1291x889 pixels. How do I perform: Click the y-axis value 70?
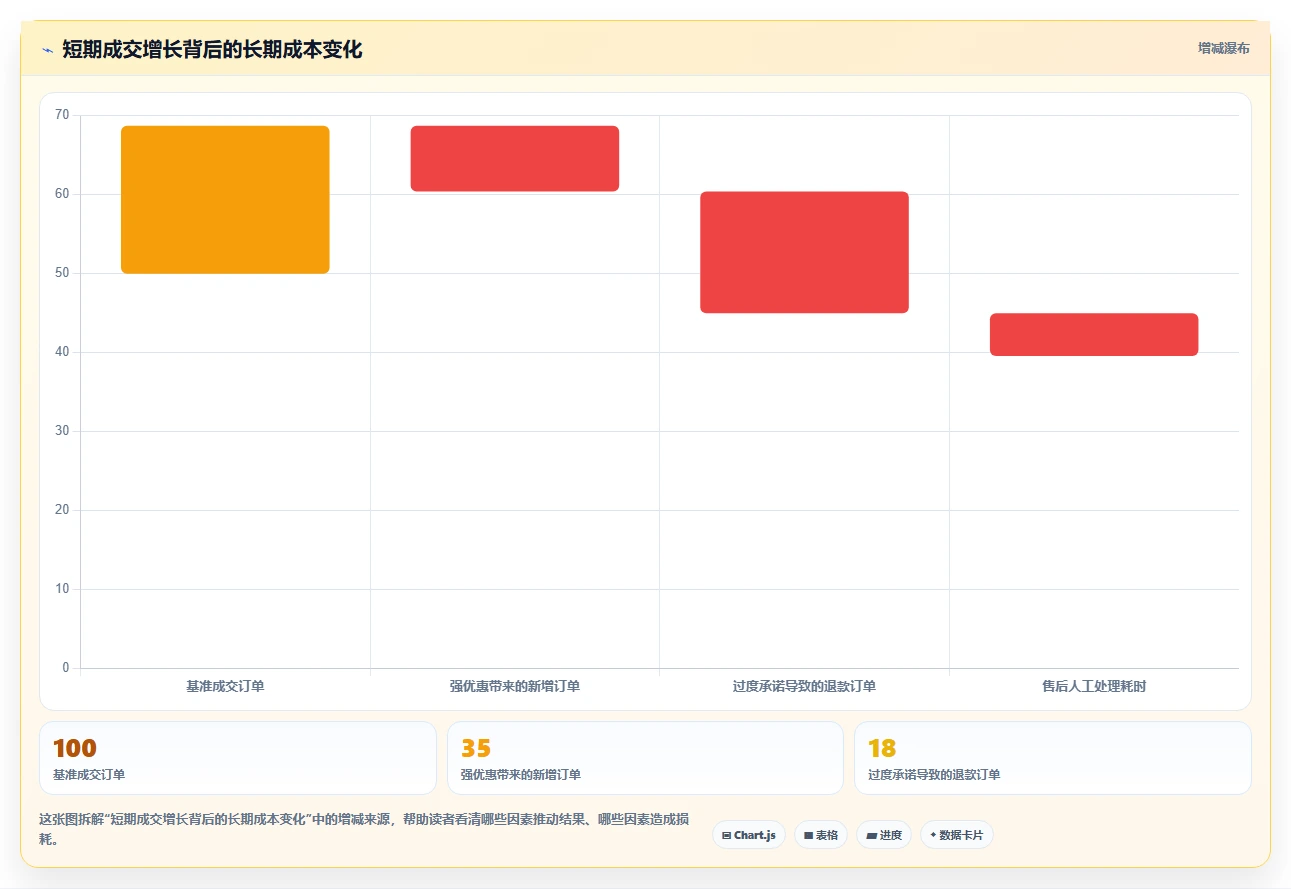[62, 115]
